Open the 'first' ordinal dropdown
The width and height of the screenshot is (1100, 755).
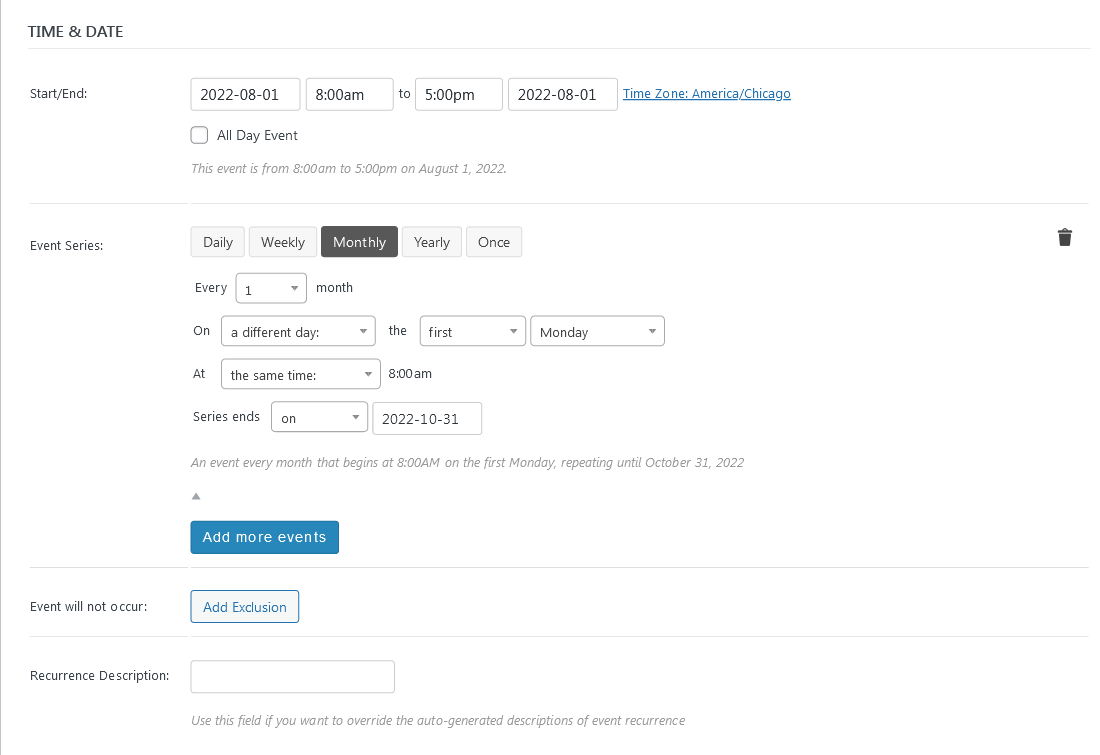472,332
